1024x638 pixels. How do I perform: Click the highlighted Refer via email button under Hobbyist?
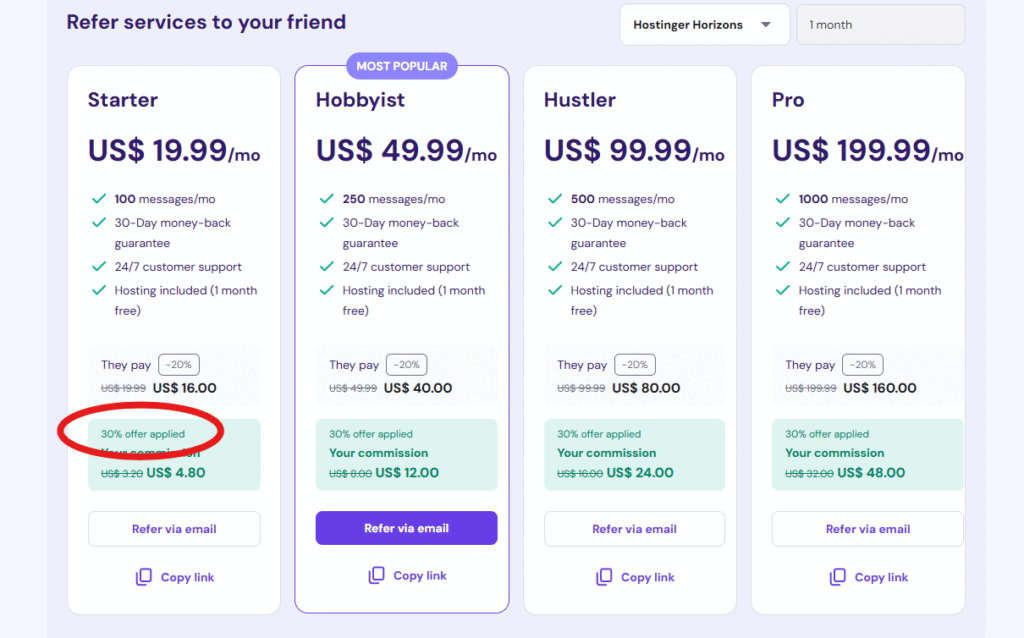406,529
